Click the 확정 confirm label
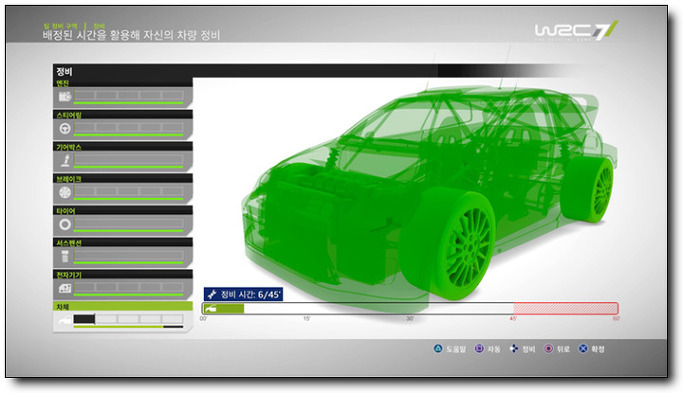The image size is (683, 393). point(598,349)
